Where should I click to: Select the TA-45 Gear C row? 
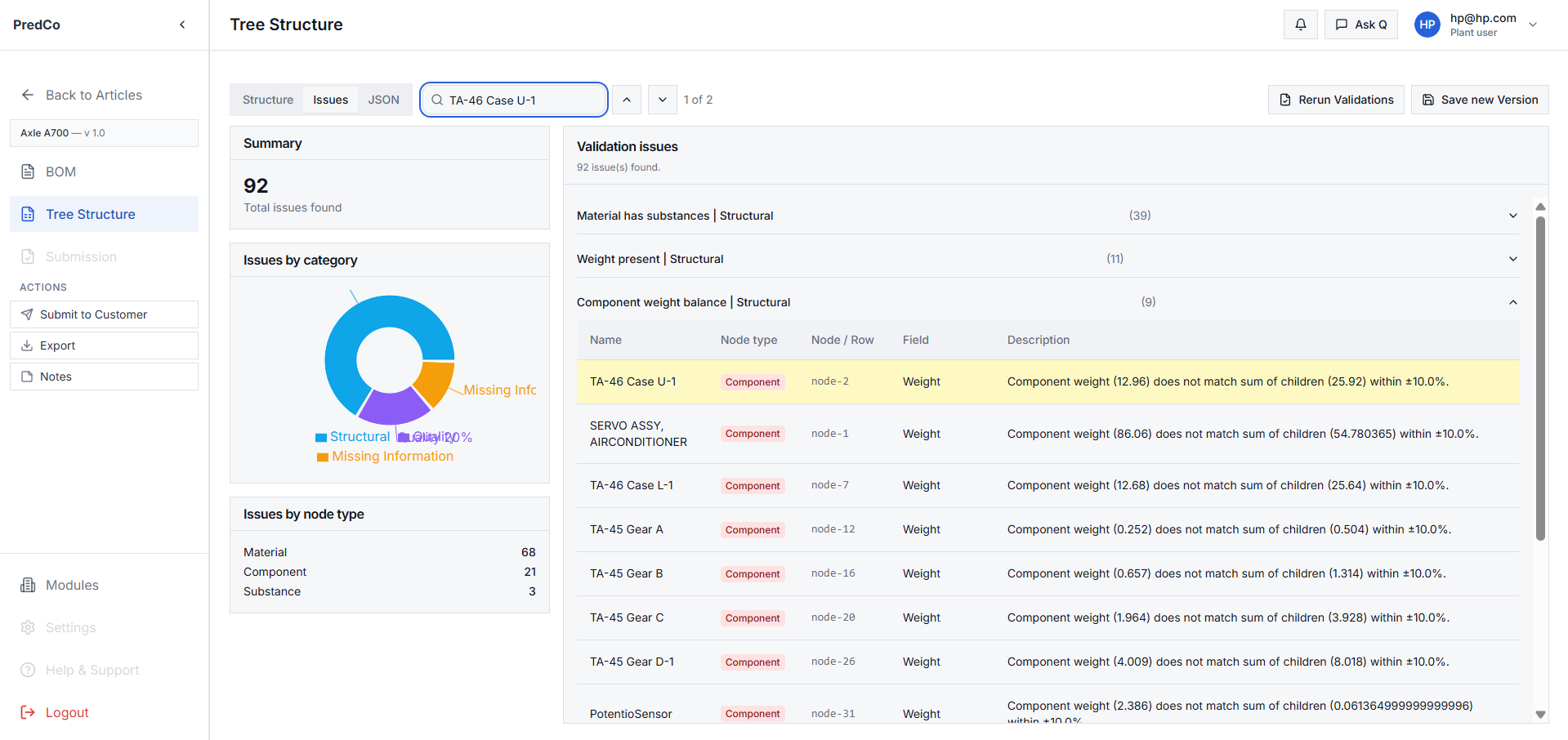point(1048,617)
